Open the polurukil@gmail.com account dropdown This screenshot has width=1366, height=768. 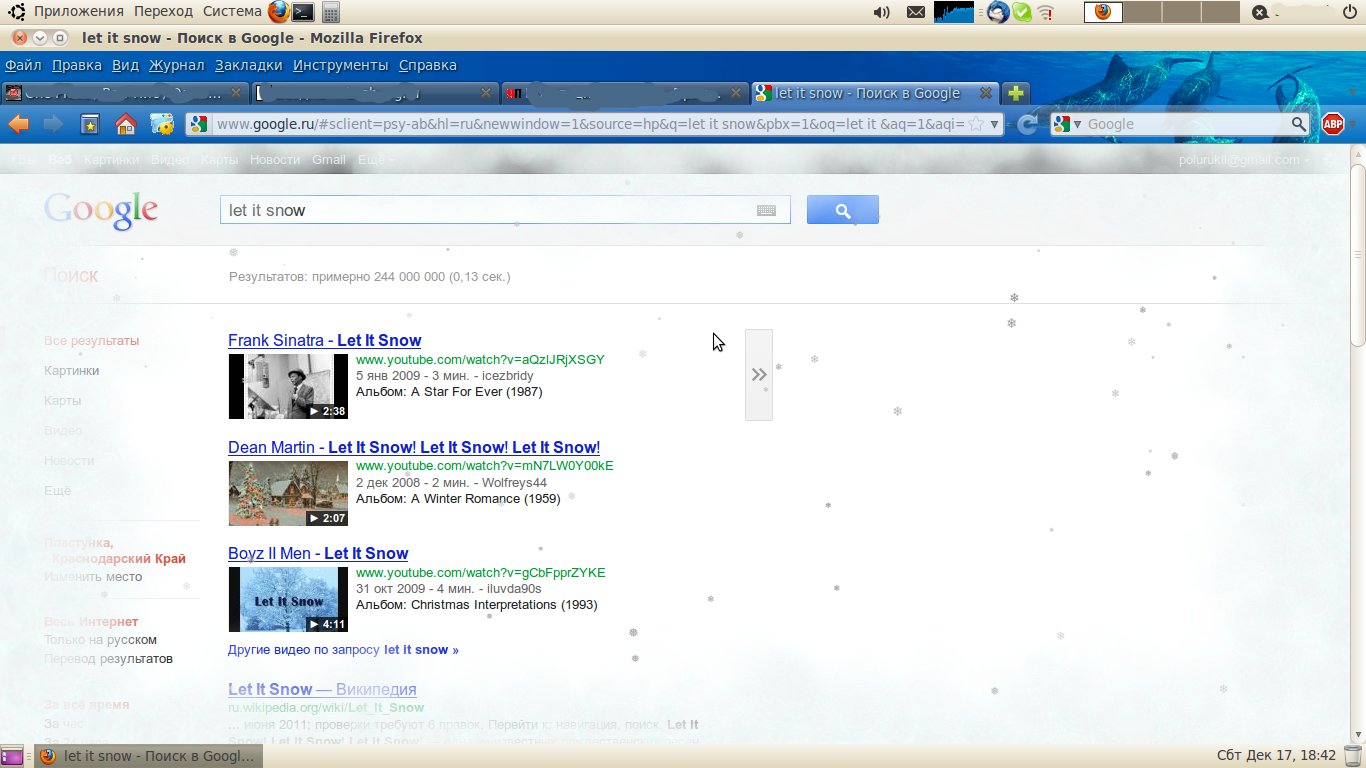pyautogui.click(x=1244, y=160)
